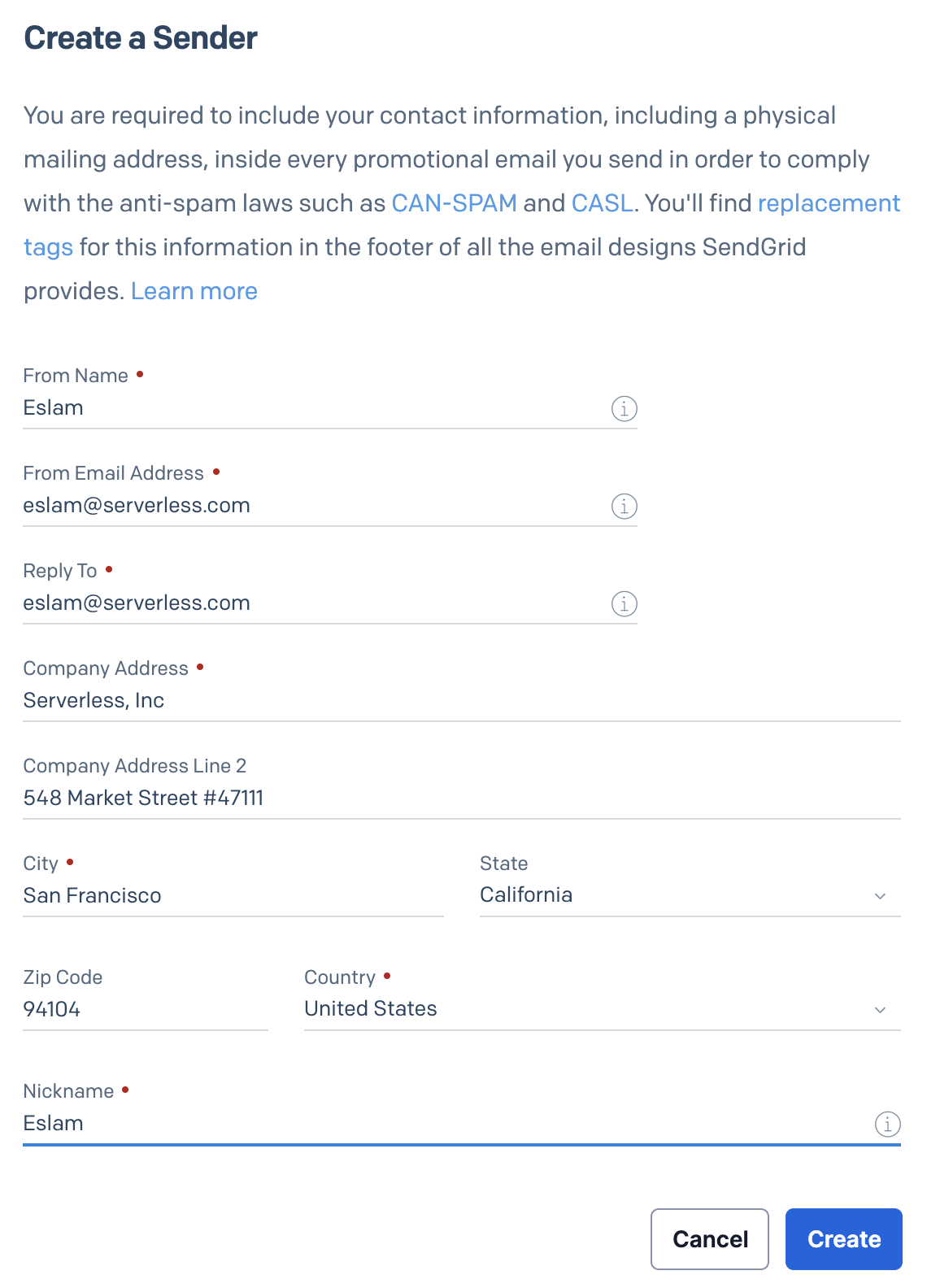Focus the From Name field containing Eslam
This screenshot has height=1288, width=927.
(x=309, y=408)
